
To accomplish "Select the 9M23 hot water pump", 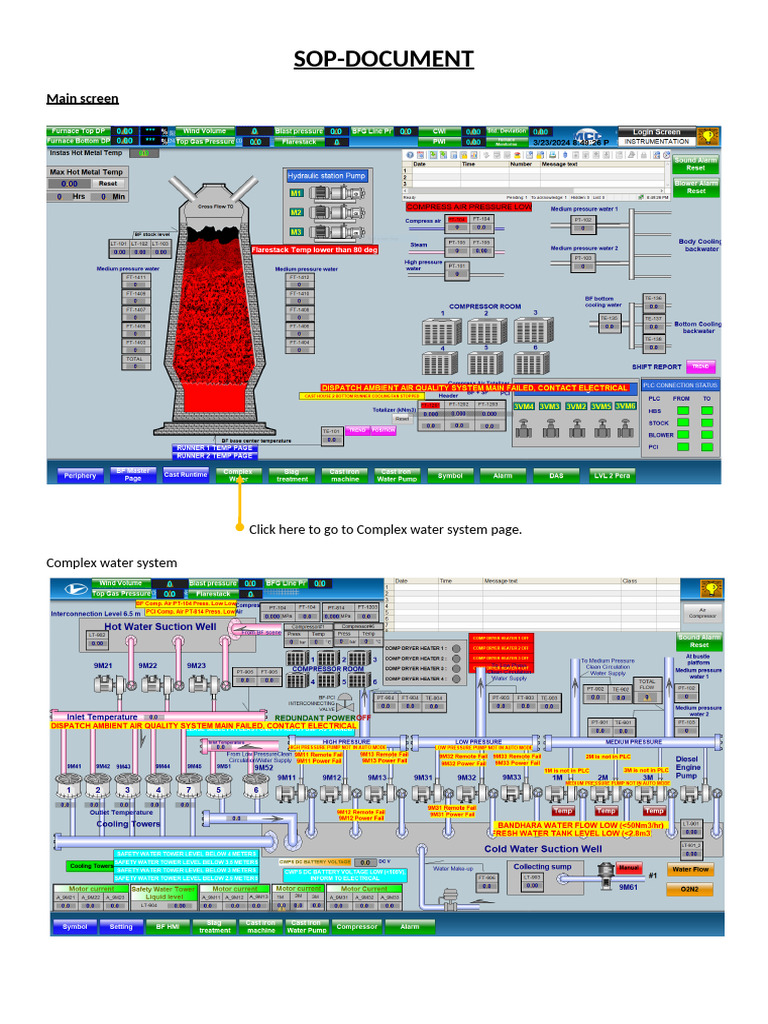I will [x=210, y=684].
